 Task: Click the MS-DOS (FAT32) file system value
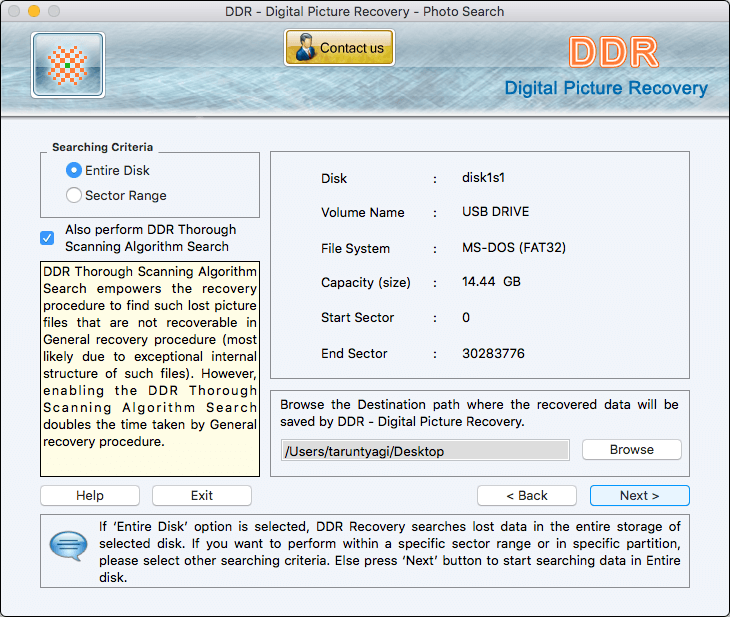(x=514, y=247)
